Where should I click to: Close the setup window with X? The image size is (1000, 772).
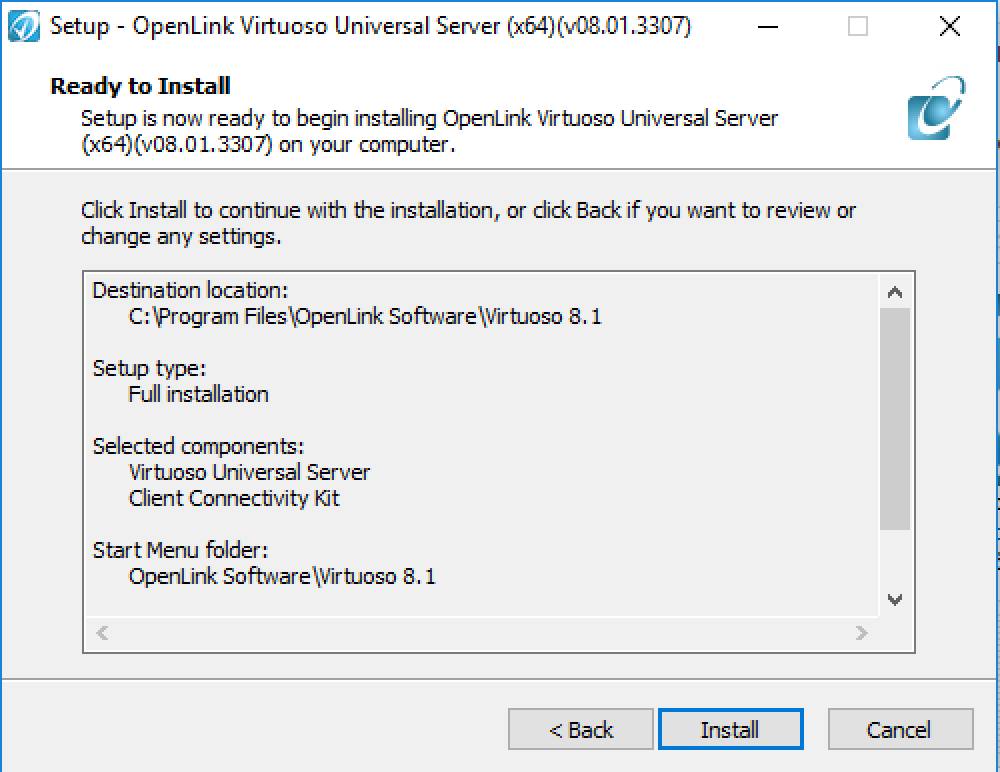tap(950, 27)
